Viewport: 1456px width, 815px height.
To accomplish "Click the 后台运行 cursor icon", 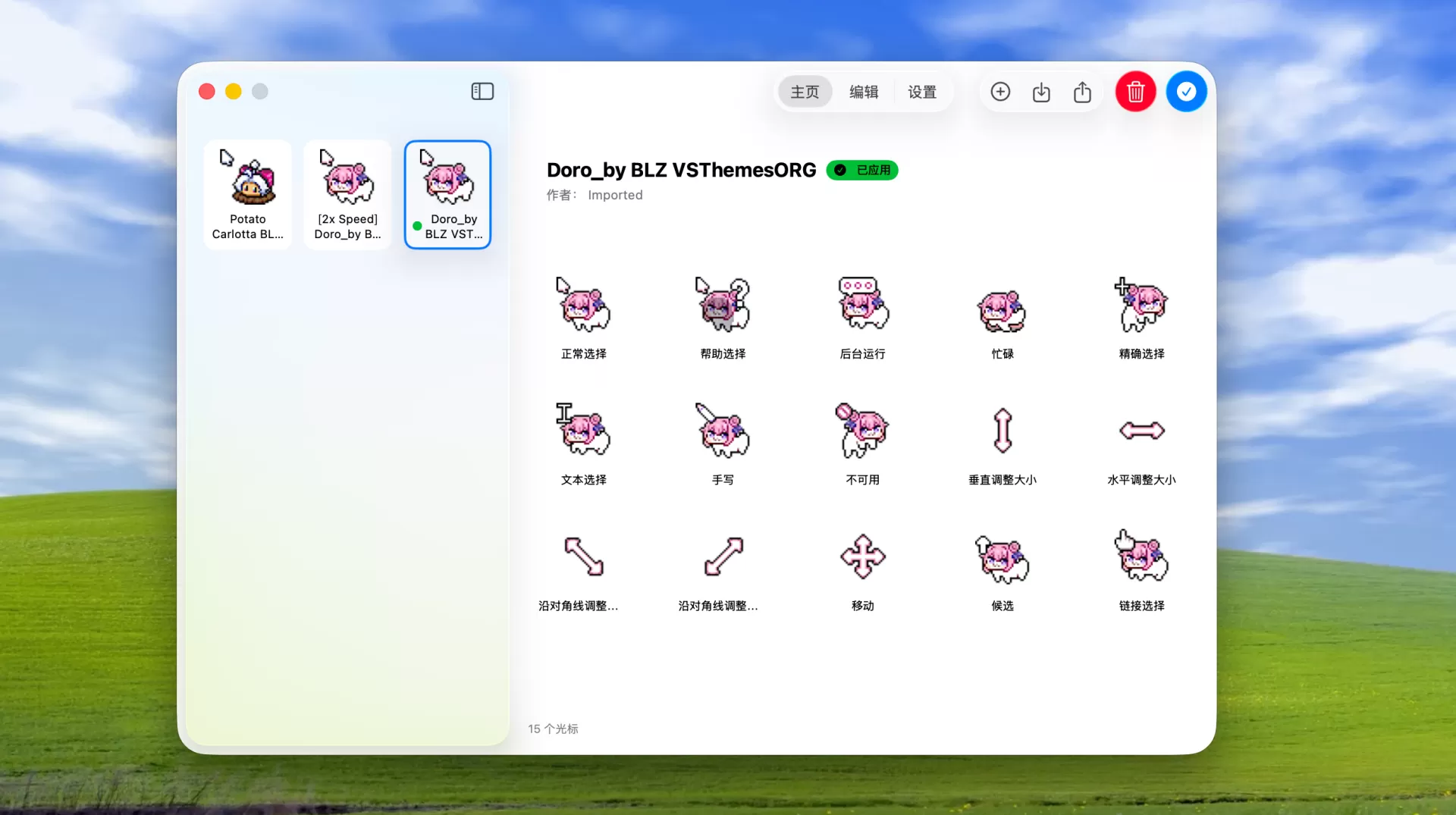I will point(863,303).
